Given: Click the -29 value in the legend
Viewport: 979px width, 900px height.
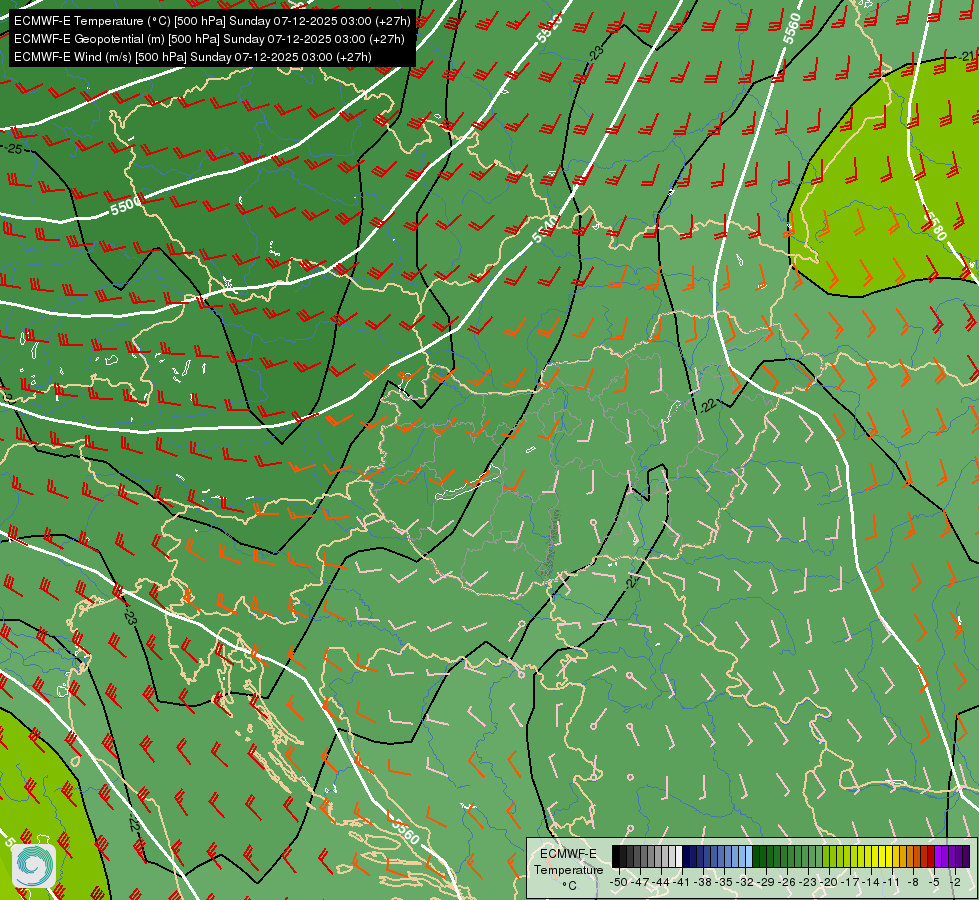Looking at the screenshot, I should 765,882.
